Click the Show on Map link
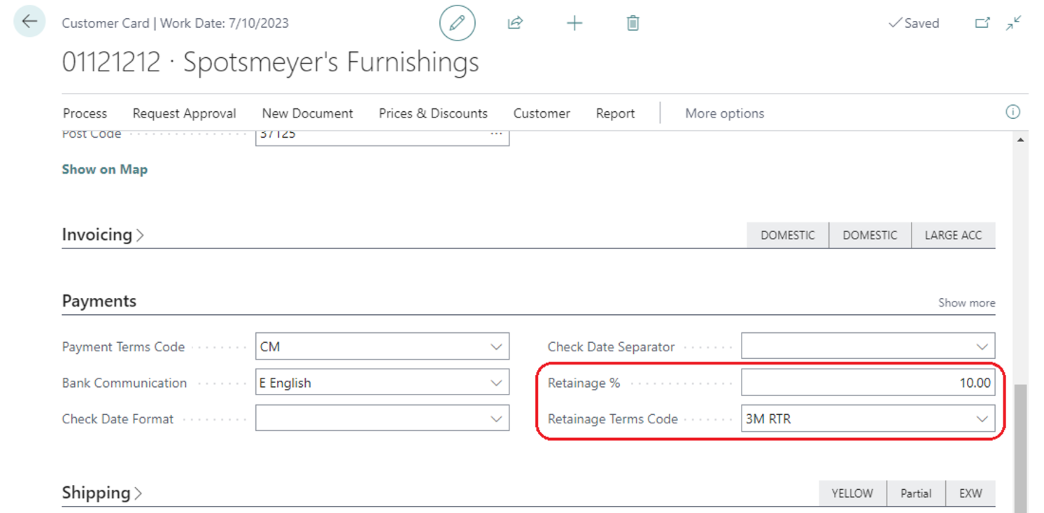The image size is (1044, 513). pyautogui.click(x=105, y=169)
